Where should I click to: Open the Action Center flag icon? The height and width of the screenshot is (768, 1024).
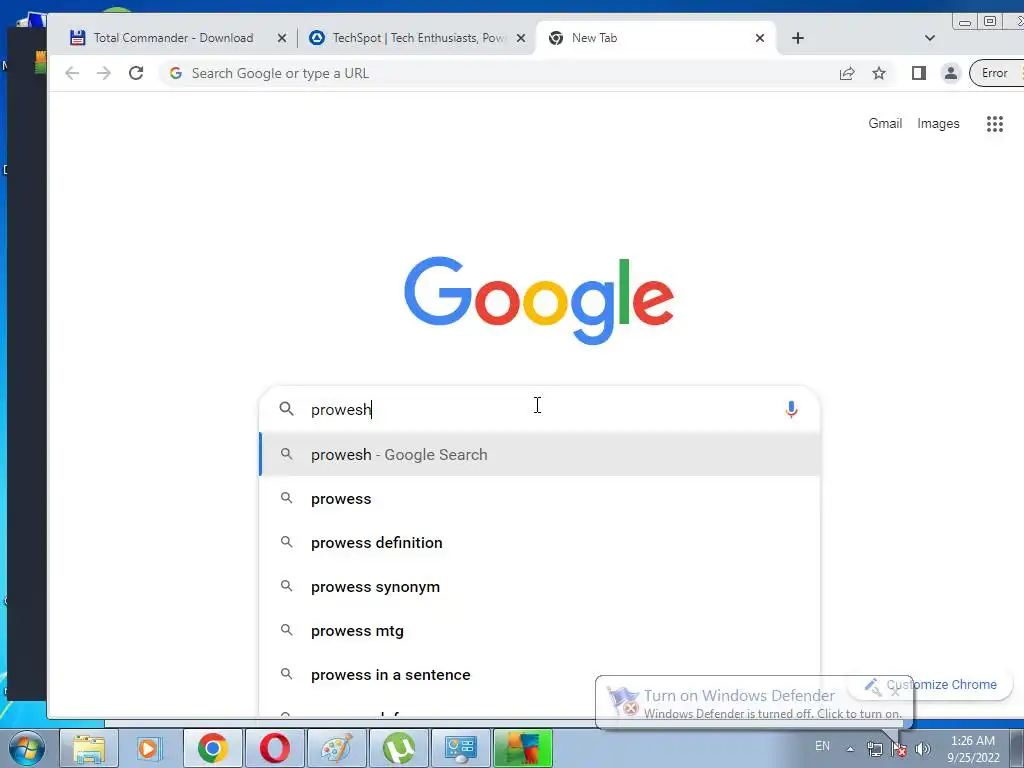coord(899,748)
